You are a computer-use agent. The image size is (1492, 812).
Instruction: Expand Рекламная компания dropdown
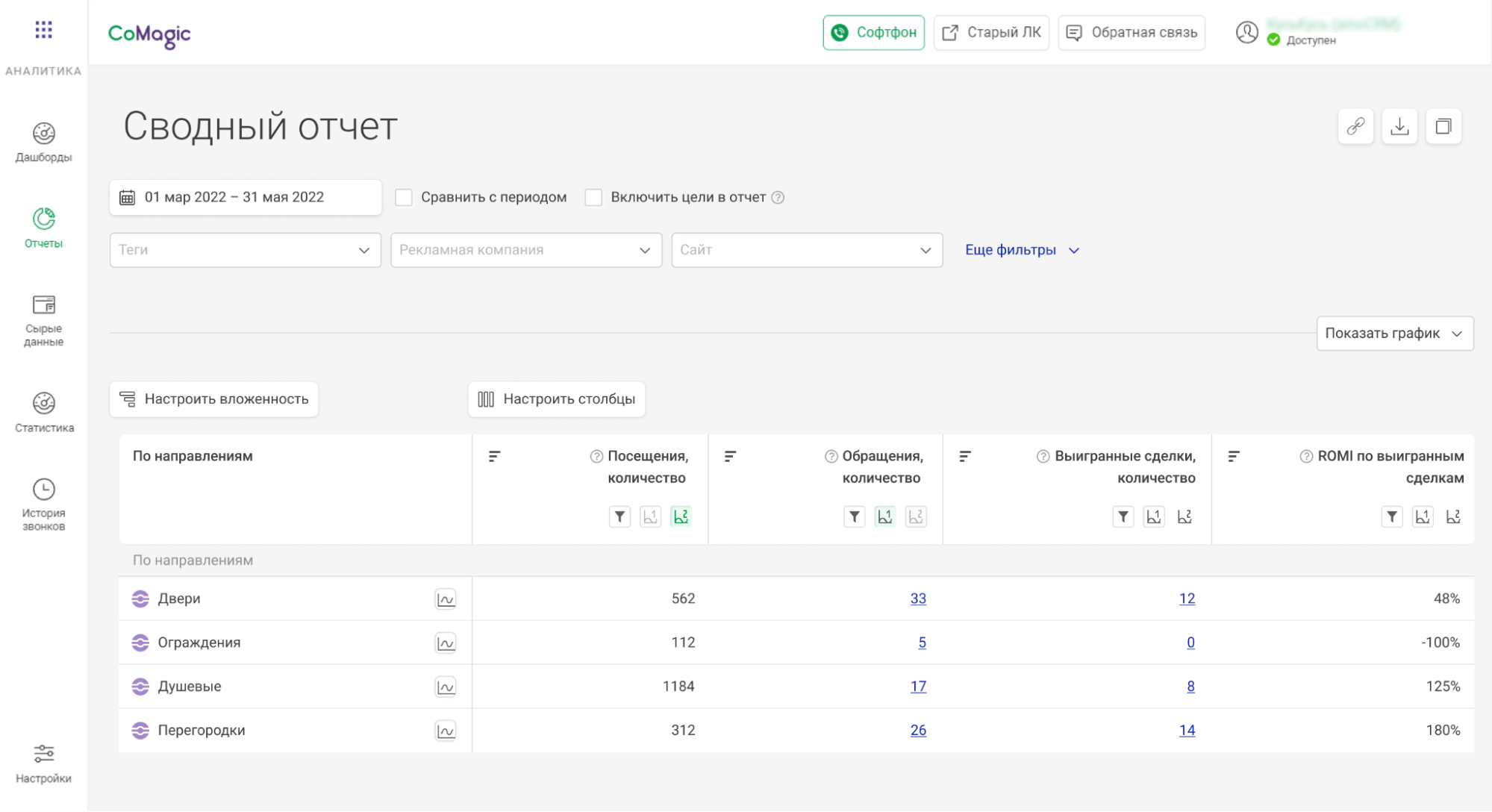tap(526, 250)
